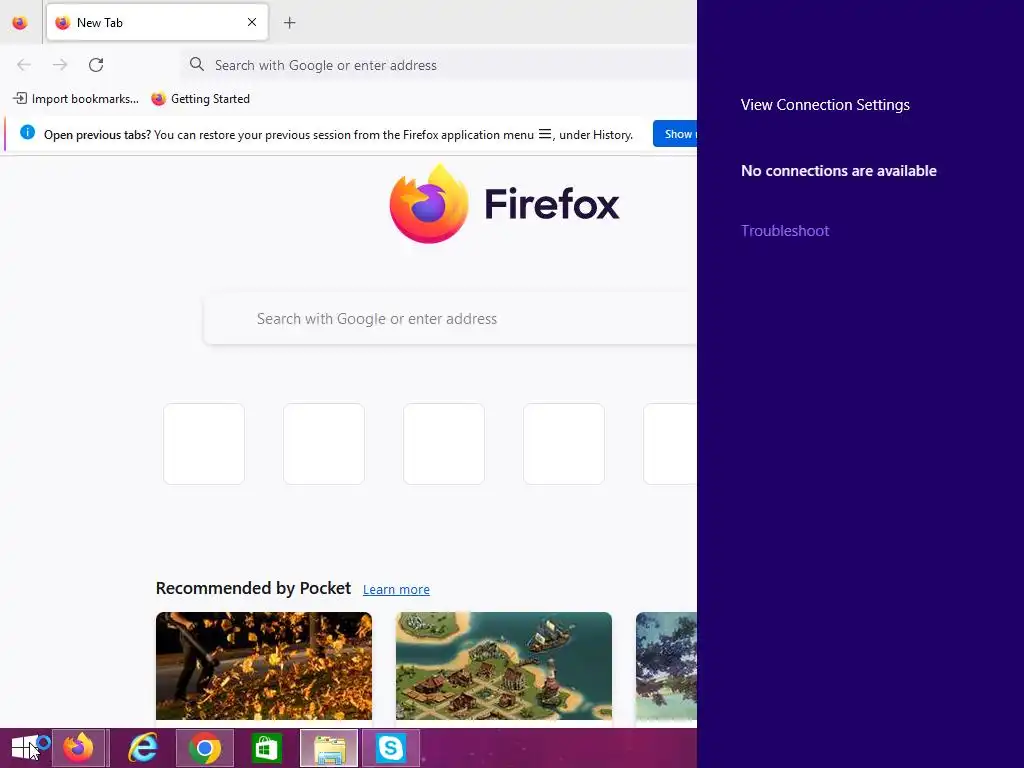This screenshot has height=768, width=1024.
Task: Click the browser back arrow
Action: (24, 65)
